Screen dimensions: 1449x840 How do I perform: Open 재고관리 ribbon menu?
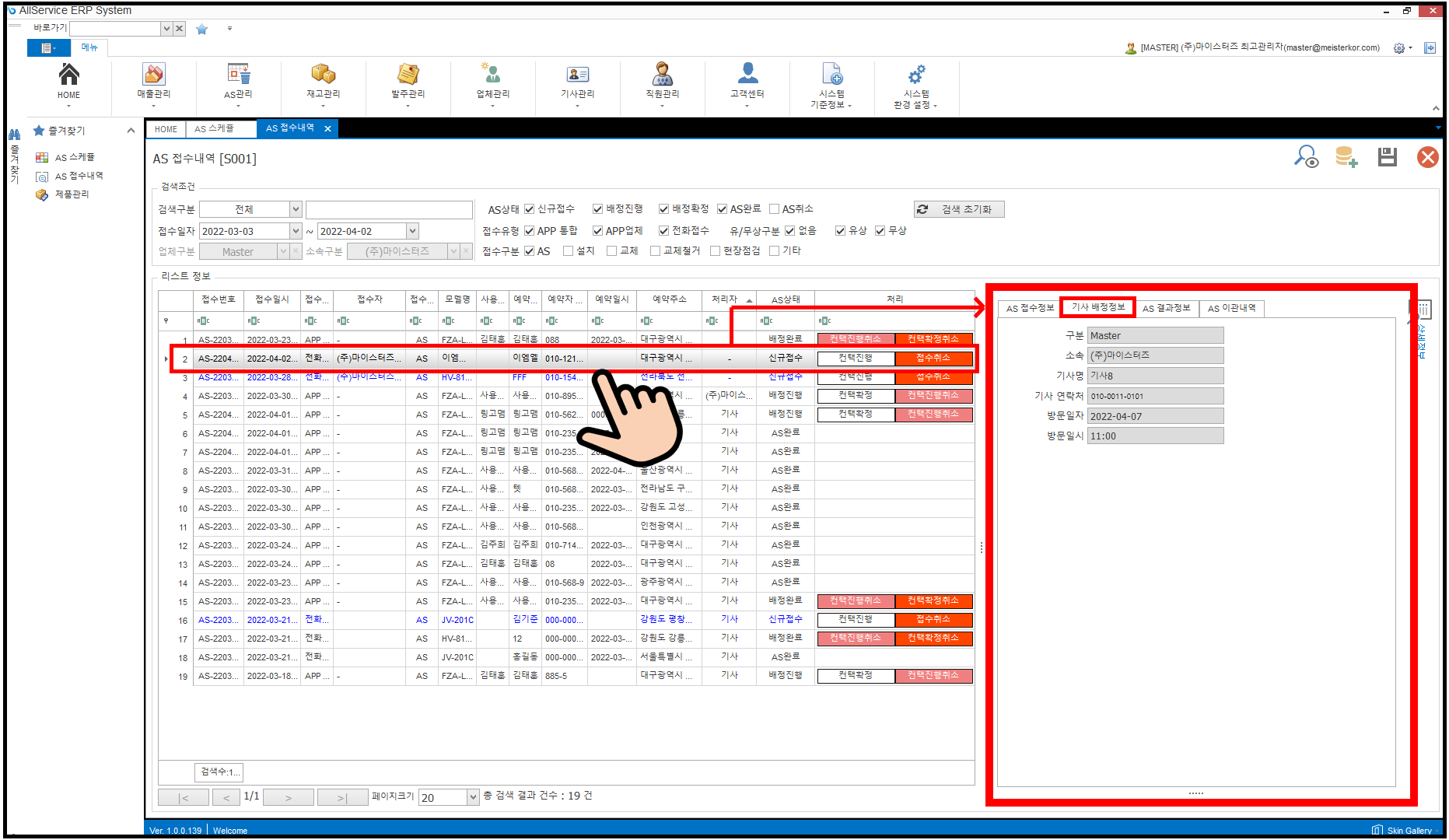click(x=323, y=83)
